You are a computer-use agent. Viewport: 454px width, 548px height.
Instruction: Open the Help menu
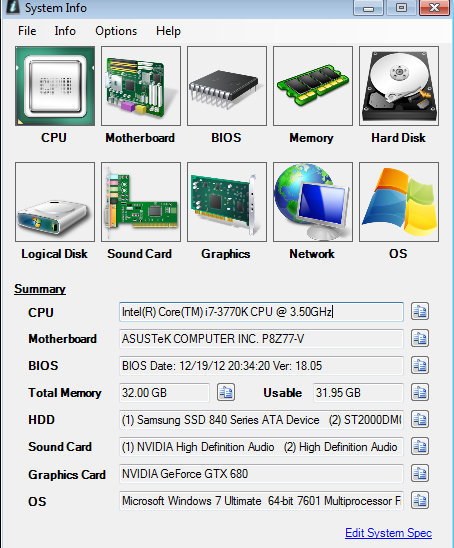pyautogui.click(x=168, y=31)
